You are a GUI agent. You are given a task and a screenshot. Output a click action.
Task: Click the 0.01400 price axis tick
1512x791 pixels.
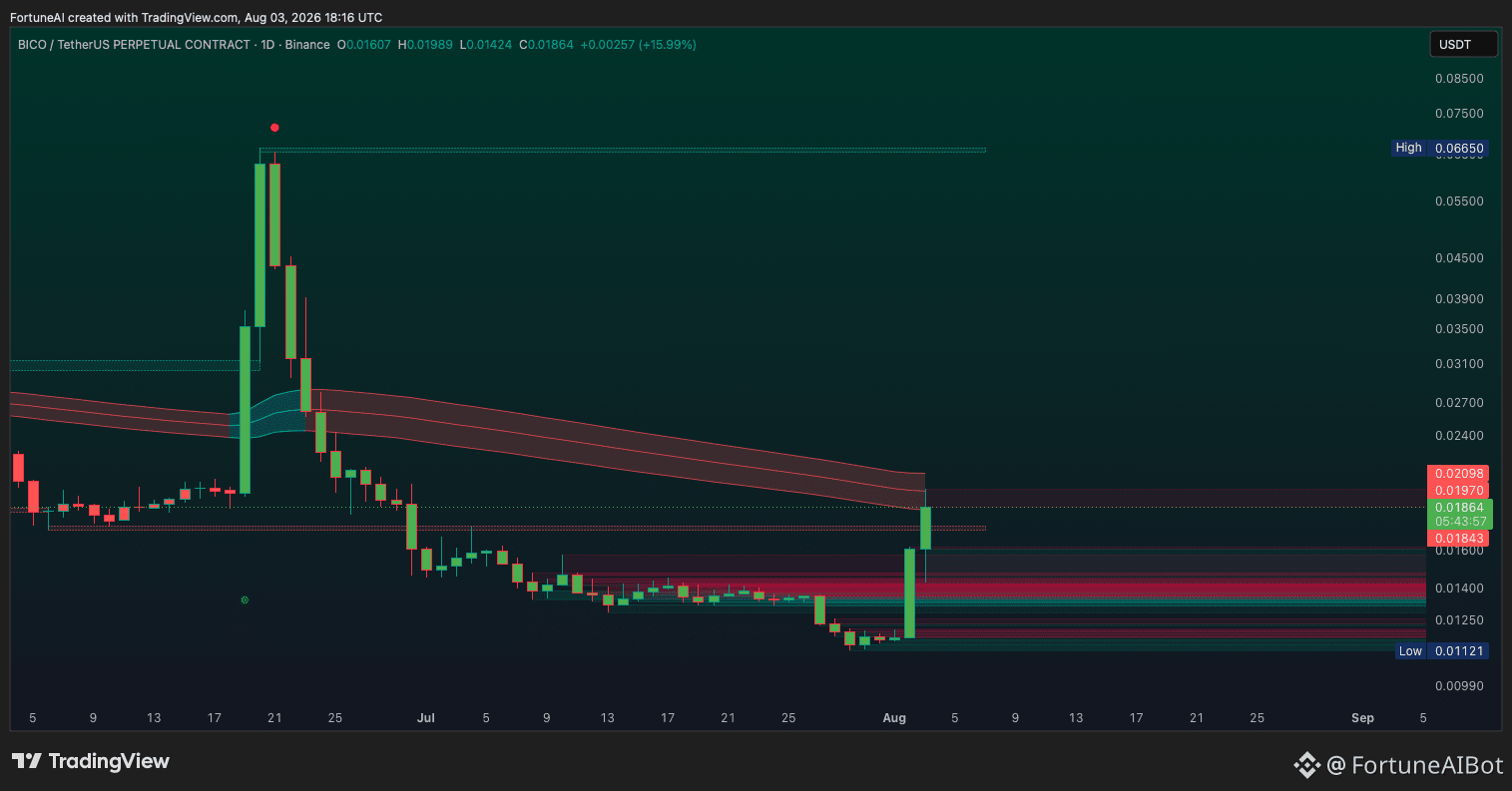[x=1459, y=588]
